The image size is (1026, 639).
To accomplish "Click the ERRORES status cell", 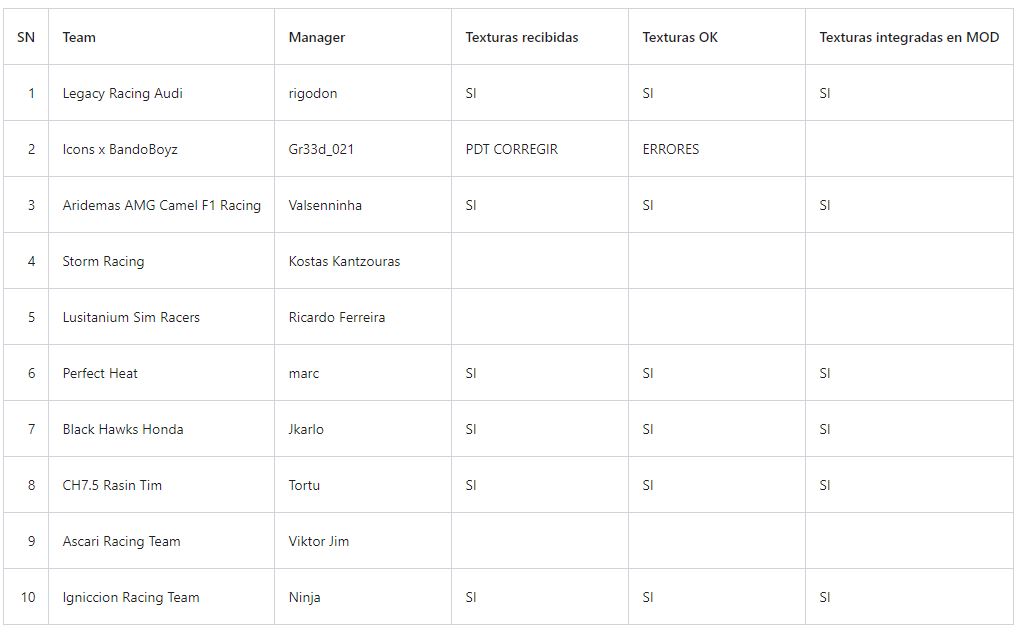I will click(x=671, y=149).
